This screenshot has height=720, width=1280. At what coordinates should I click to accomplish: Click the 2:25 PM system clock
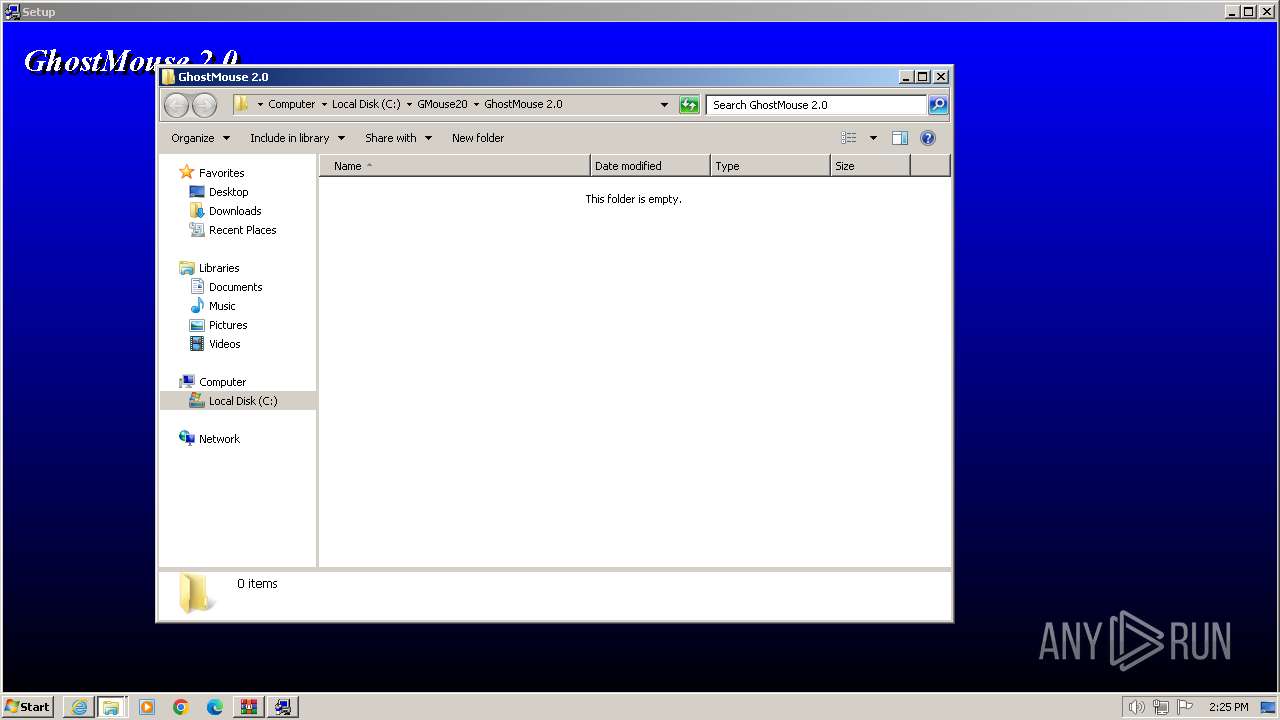pos(1228,707)
